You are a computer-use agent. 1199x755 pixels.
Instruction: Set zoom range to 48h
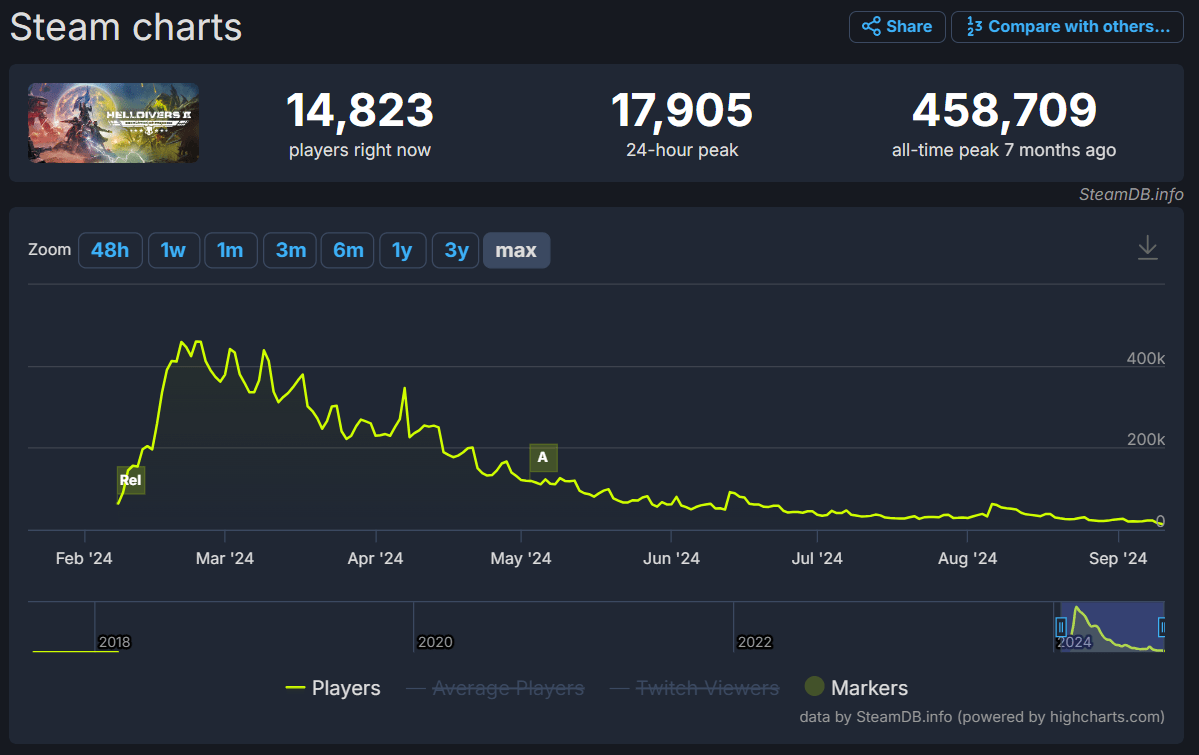pyautogui.click(x=110, y=250)
